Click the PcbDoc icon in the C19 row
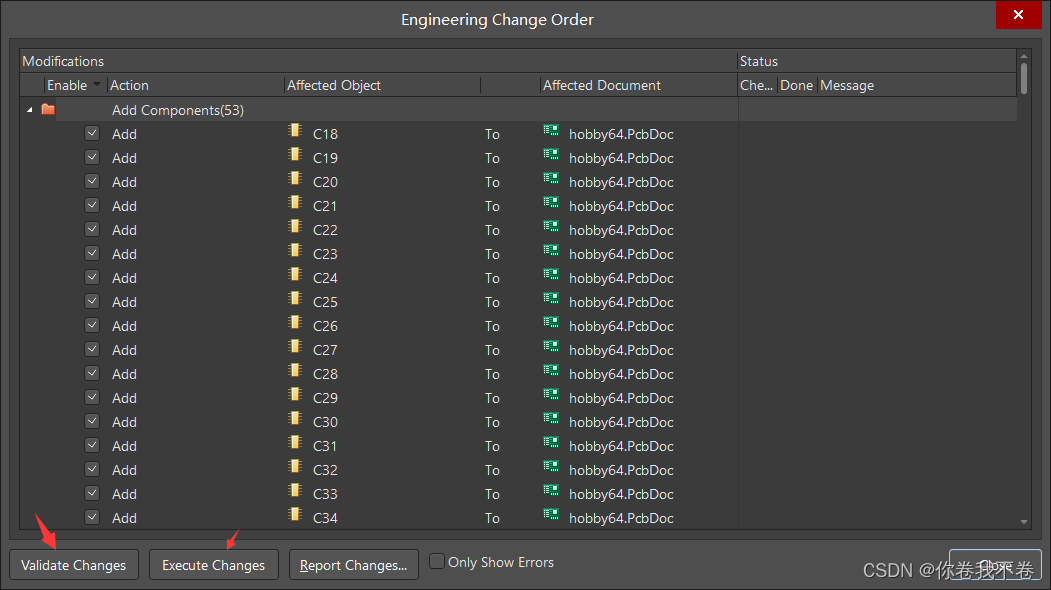 (x=551, y=155)
